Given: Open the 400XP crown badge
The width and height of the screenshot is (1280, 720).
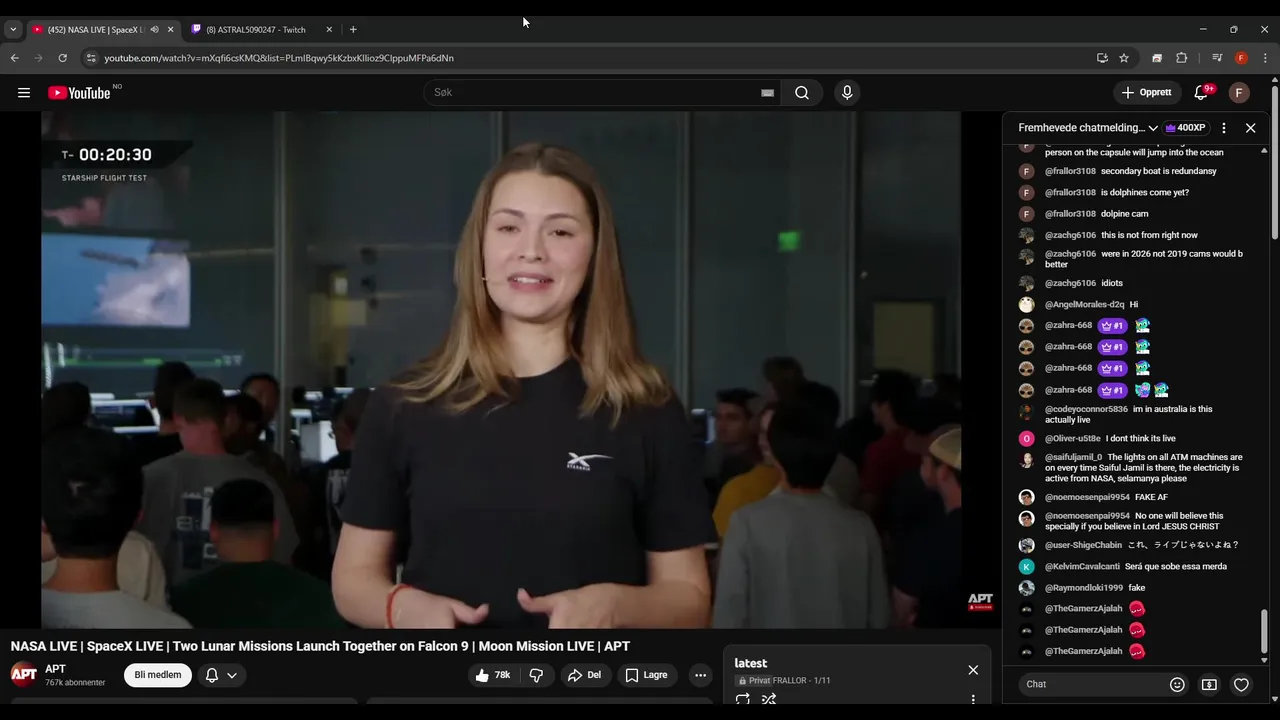Looking at the screenshot, I should [1186, 128].
